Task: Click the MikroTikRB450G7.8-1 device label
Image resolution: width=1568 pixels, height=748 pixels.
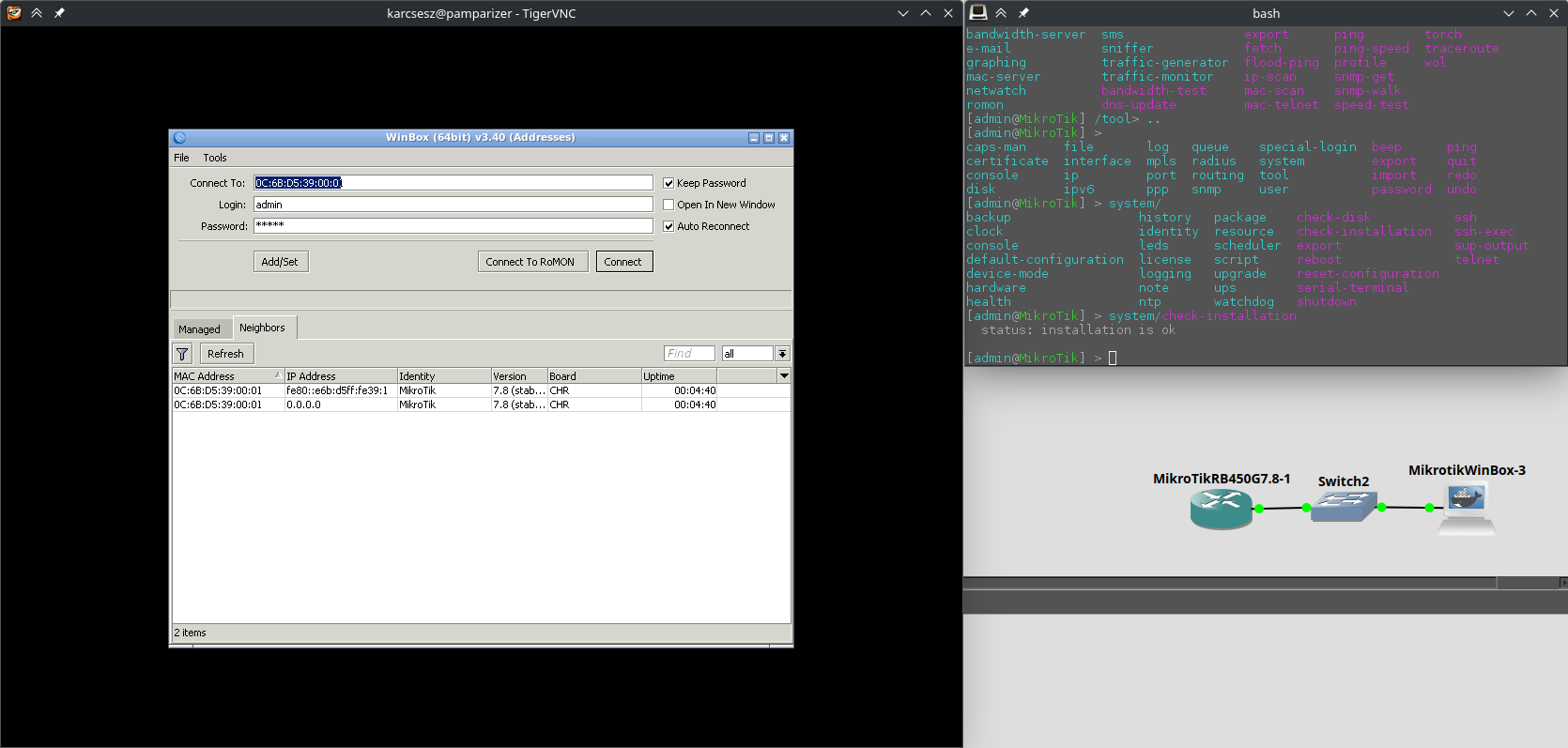Action: coord(1222,479)
